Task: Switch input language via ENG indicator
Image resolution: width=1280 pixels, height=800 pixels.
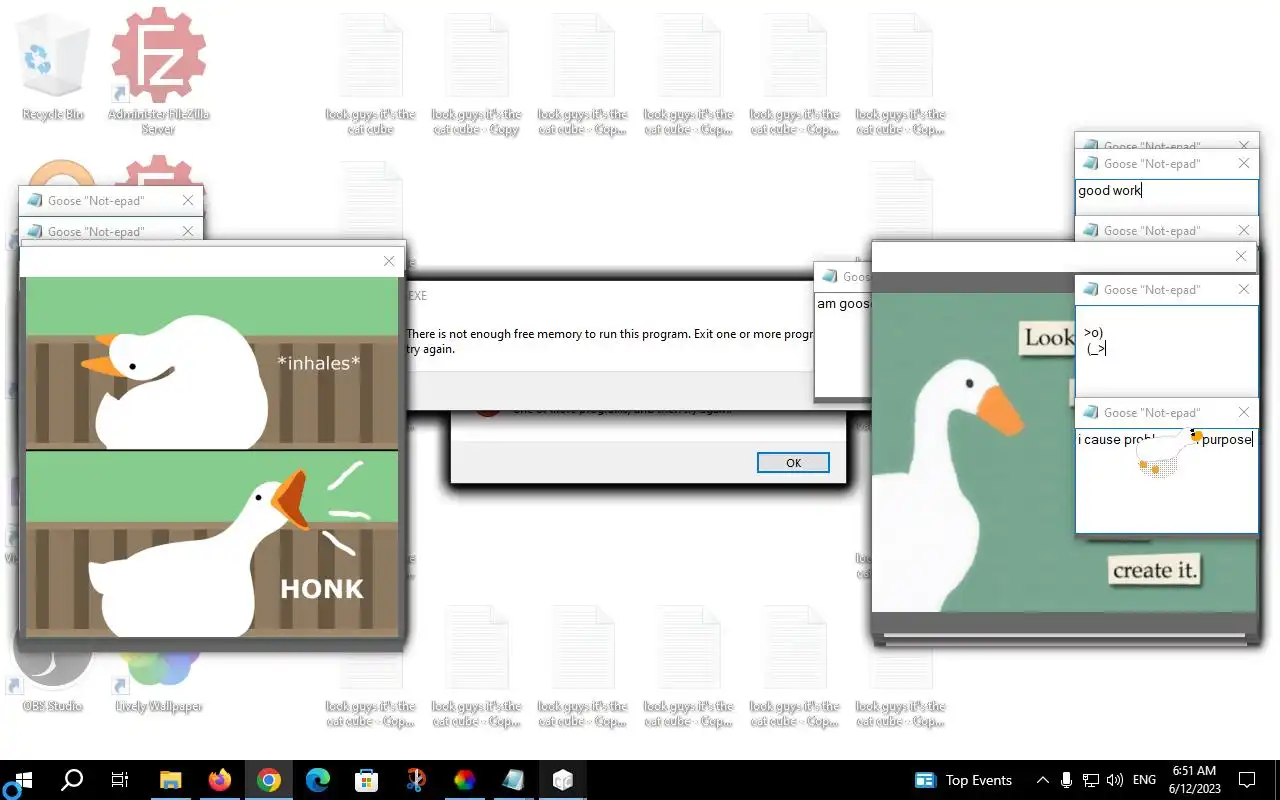Action: click(1145, 780)
